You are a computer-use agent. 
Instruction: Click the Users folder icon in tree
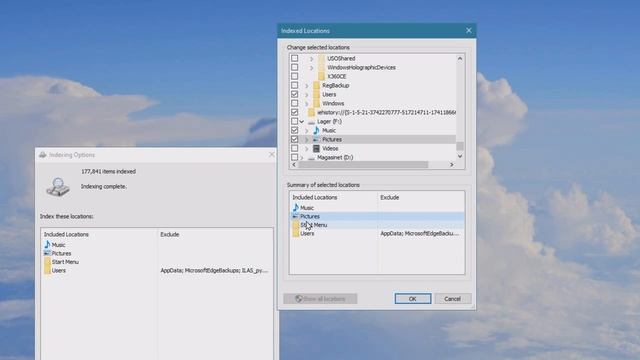pyautogui.click(x=316, y=94)
